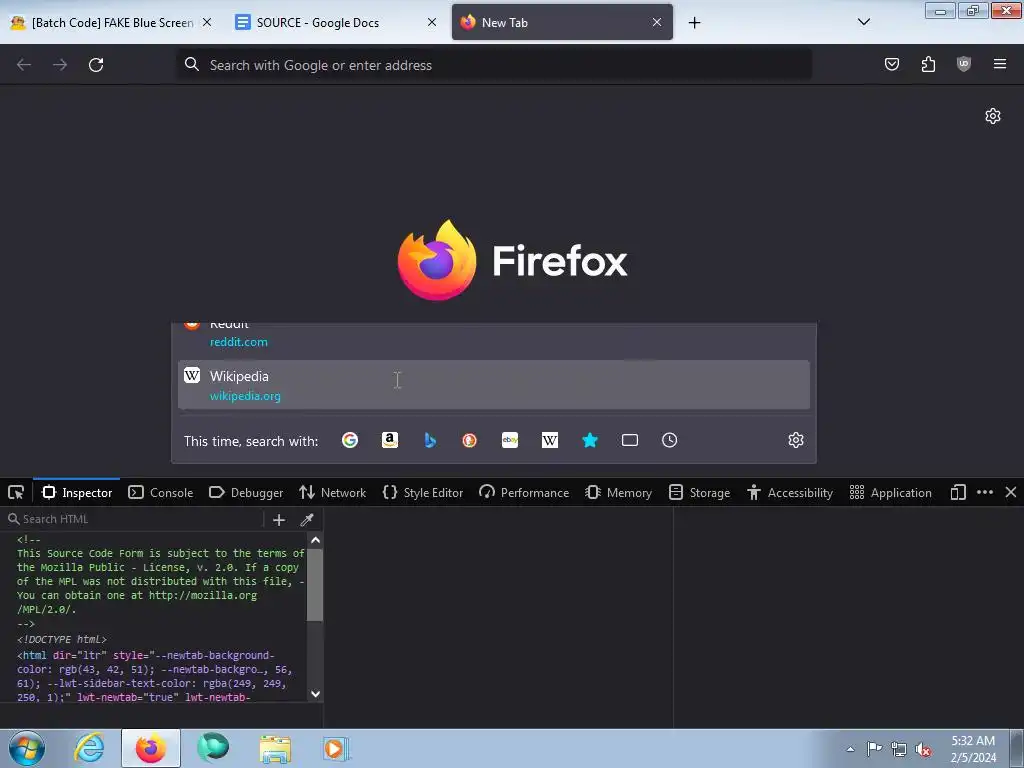Viewport: 1024px width, 768px height.
Task: Grab a color with the eyedropper
Action: (307, 520)
